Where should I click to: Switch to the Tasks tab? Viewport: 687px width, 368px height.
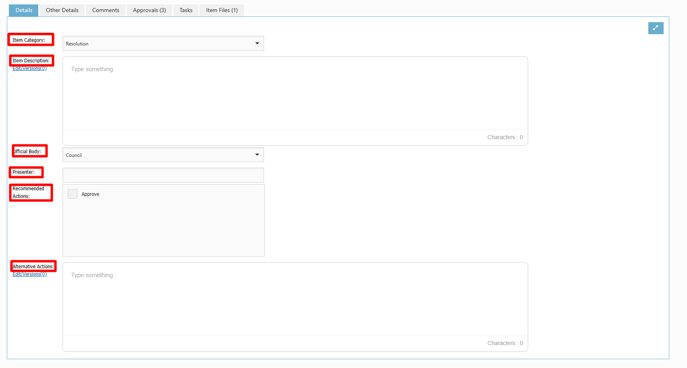[x=186, y=10]
